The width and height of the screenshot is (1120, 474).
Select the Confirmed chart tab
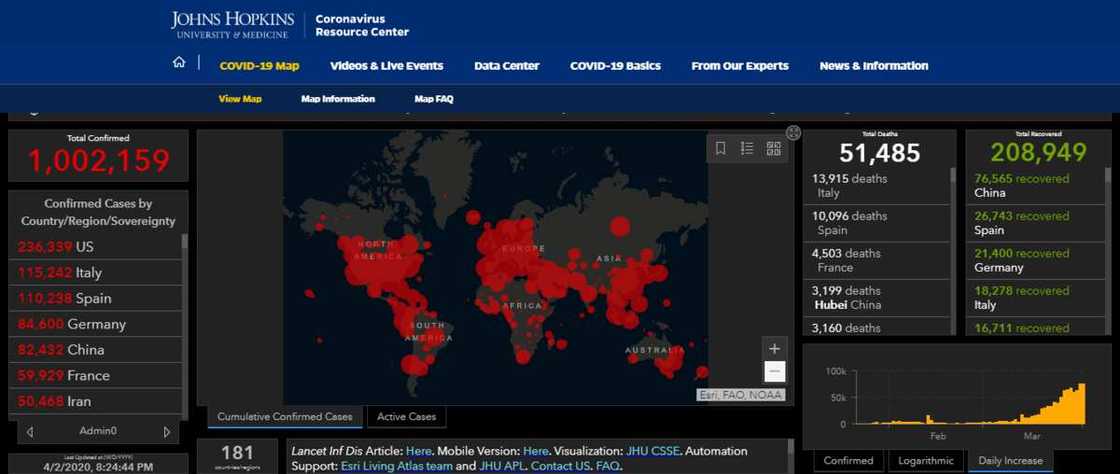848,461
